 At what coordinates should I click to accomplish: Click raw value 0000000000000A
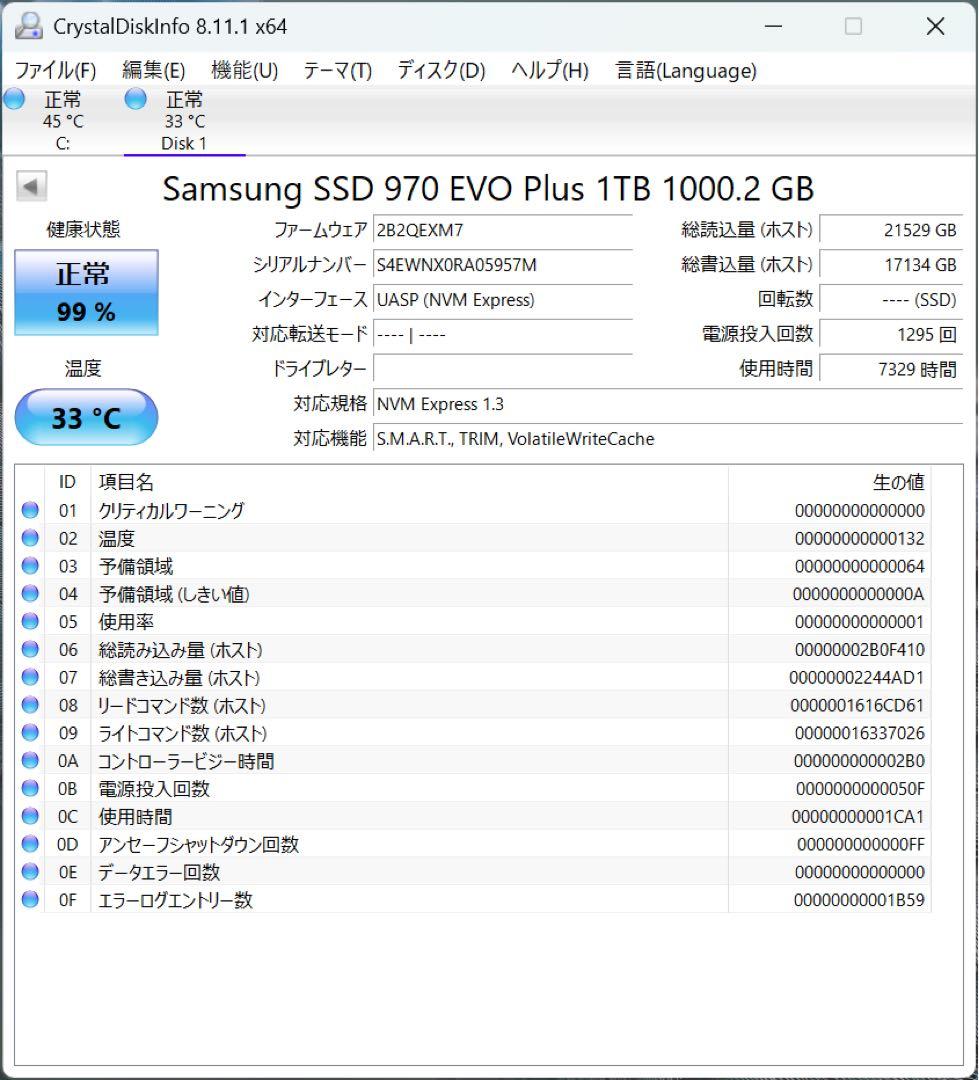(x=858, y=594)
